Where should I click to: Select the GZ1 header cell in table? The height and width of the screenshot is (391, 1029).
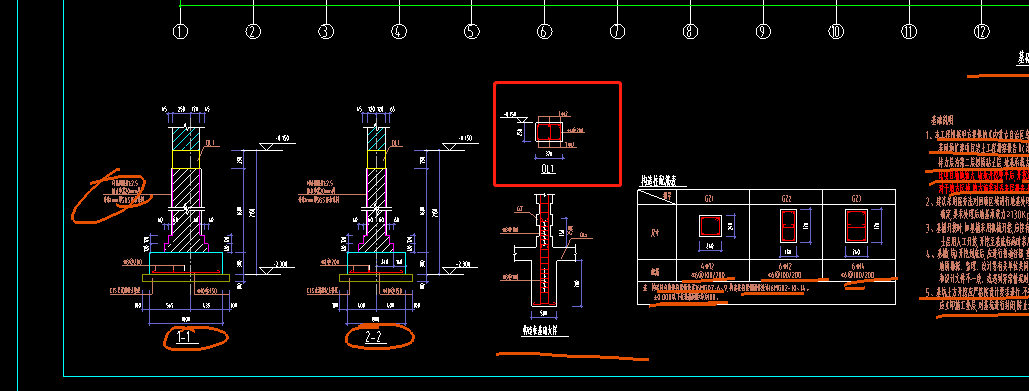coord(713,197)
